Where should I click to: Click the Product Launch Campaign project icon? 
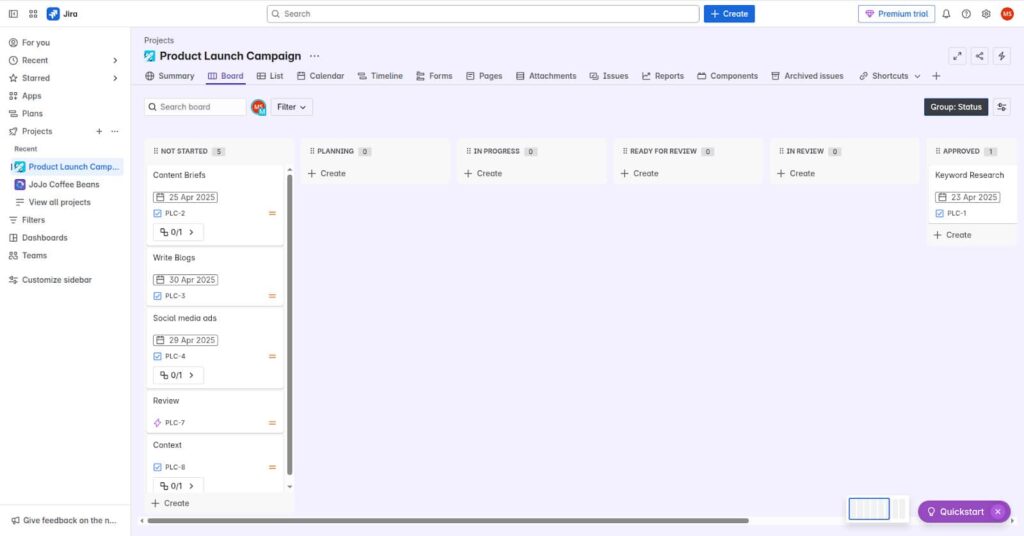coord(150,56)
